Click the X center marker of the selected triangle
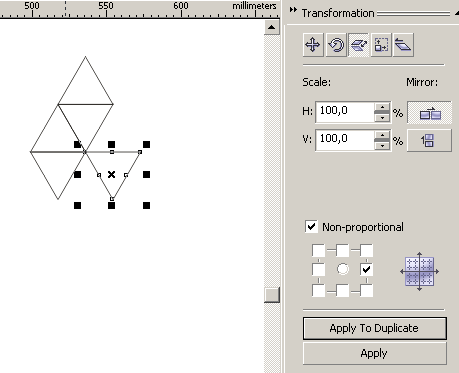The image size is (459, 373). pyautogui.click(x=112, y=175)
